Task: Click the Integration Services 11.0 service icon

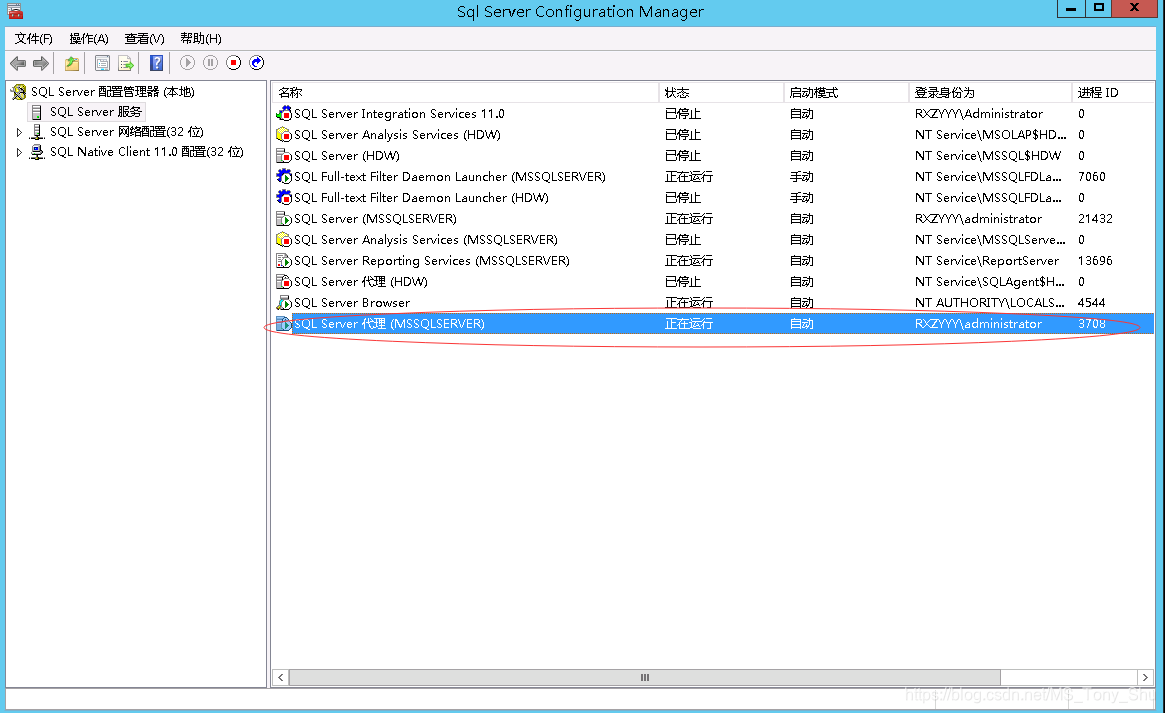Action: 284,114
